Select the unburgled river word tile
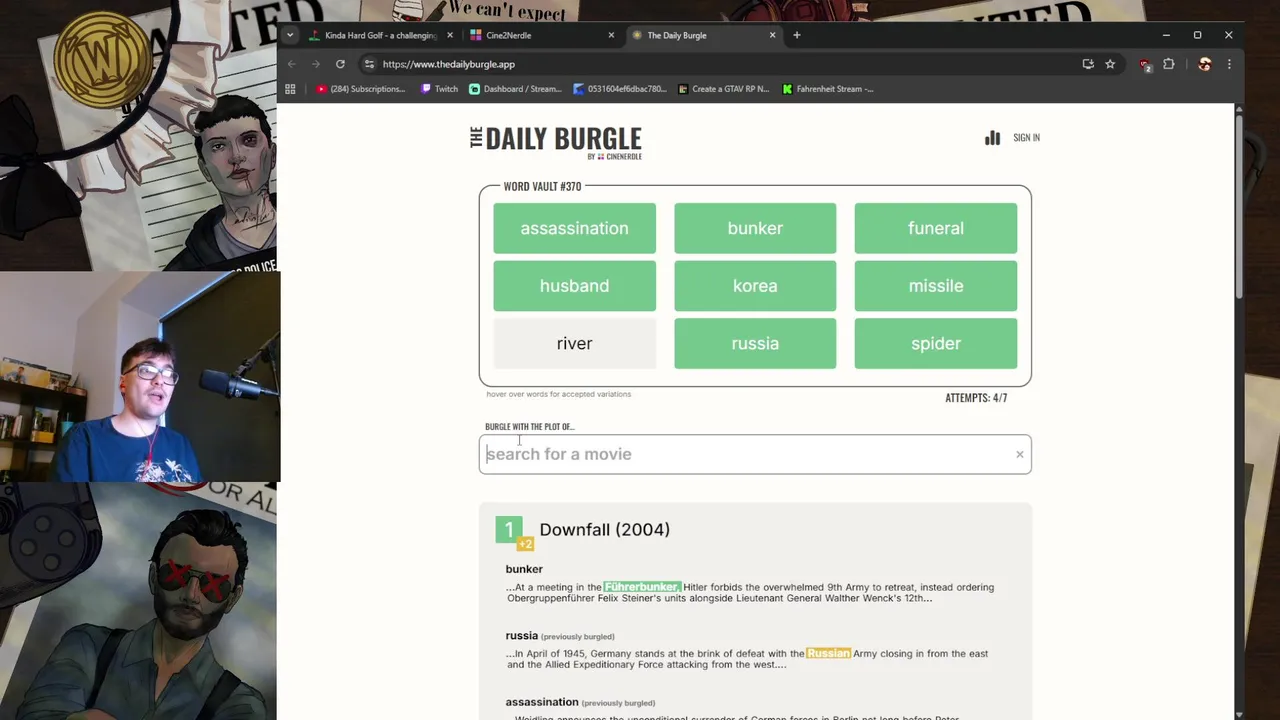This screenshot has width=1280, height=720. [574, 343]
